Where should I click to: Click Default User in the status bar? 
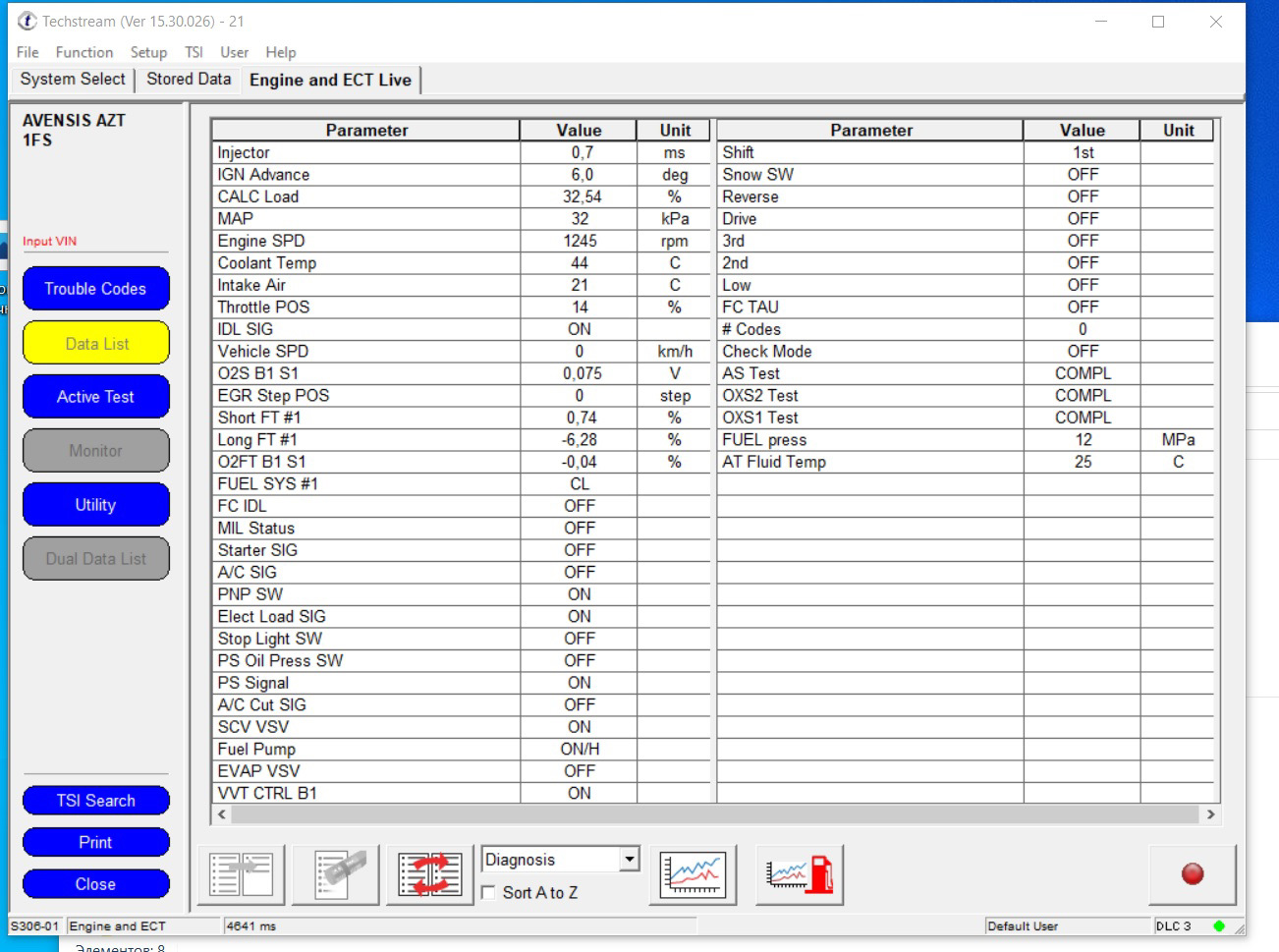pos(1023,925)
